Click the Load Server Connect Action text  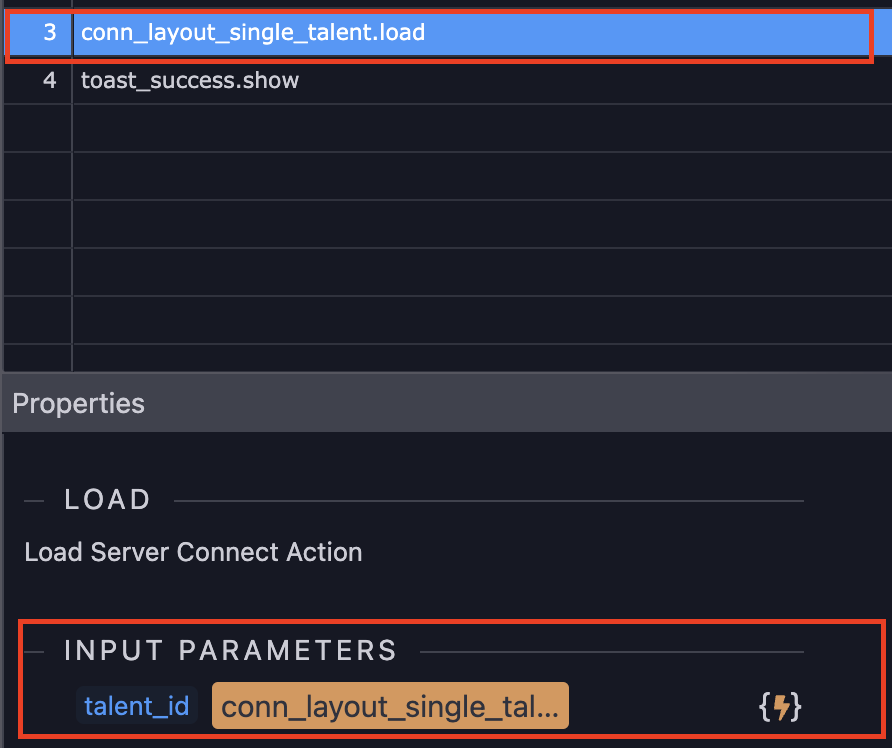pyautogui.click(x=193, y=552)
